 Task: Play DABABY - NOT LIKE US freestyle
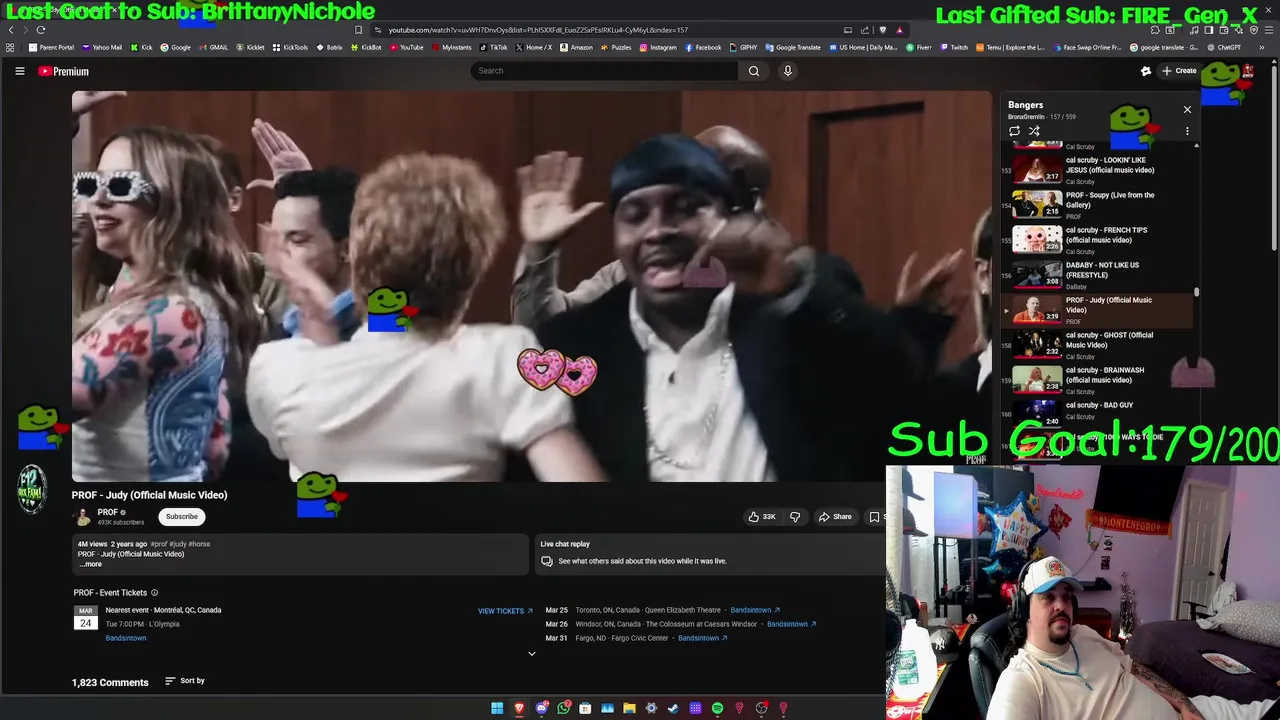pyautogui.click(x=1098, y=274)
